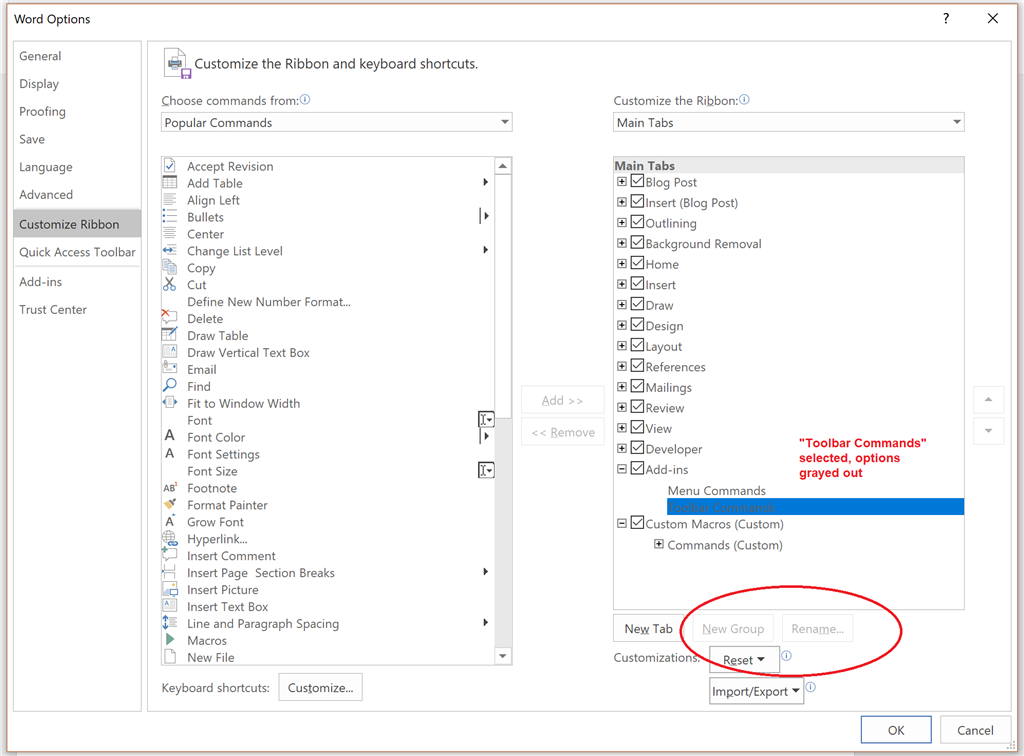Click commands list scroll up arrow

point(503,166)
